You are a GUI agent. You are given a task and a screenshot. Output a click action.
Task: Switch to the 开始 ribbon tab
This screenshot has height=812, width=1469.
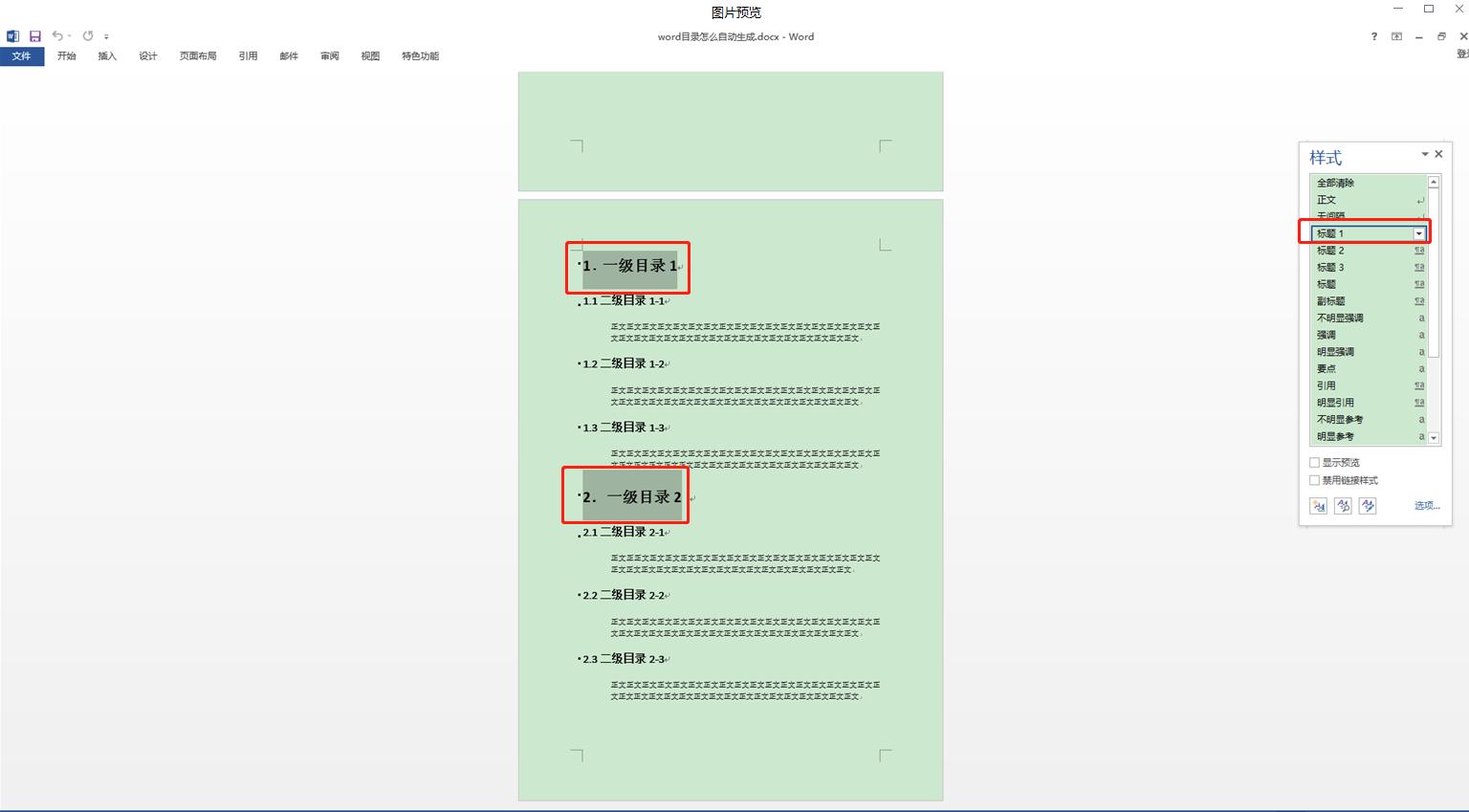(66, 56)
